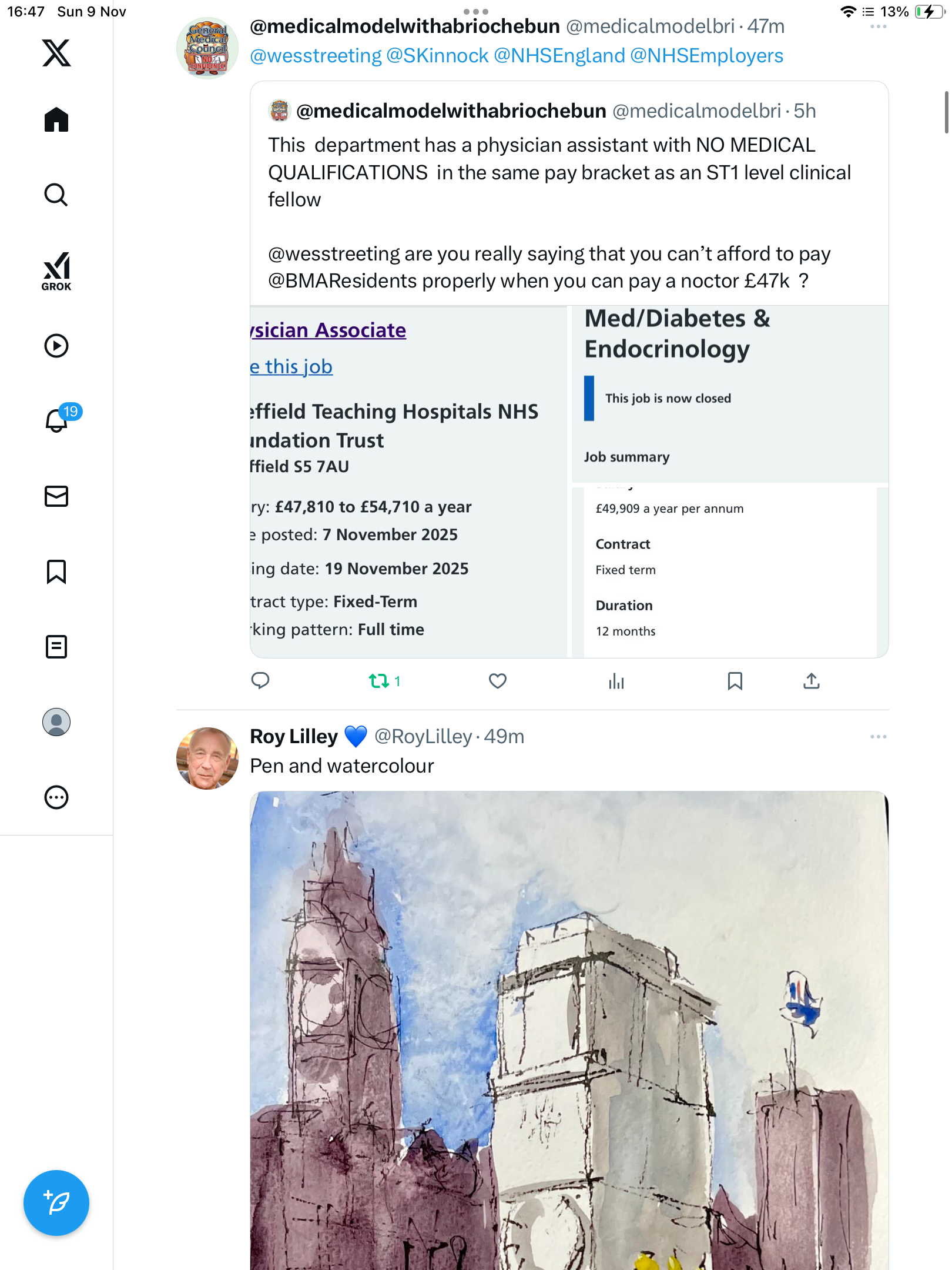Open the Bookmarks icon in sidebar
952x1270 pixels.
tap(56, 571)
